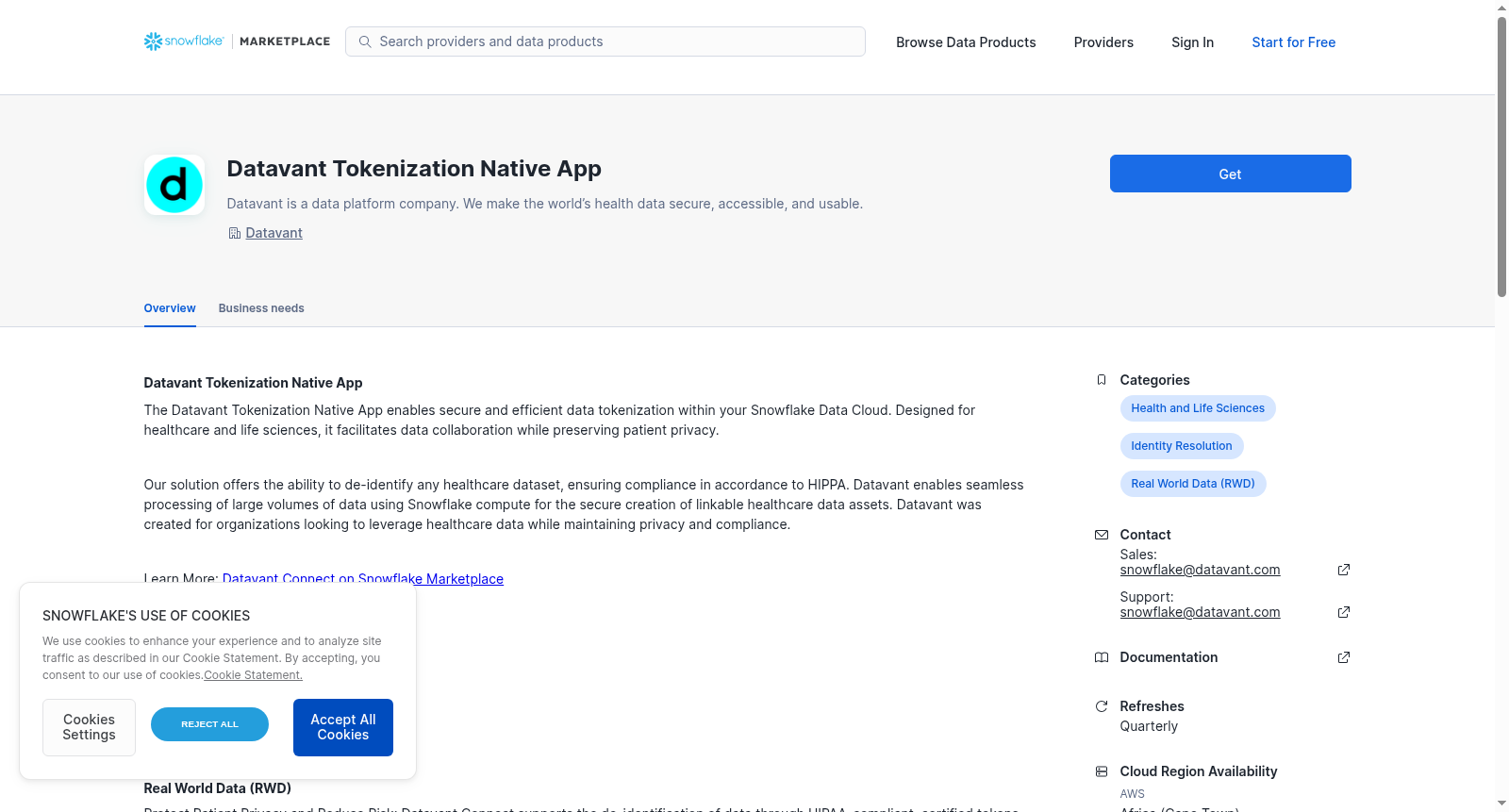Click the Contact heading

1145,535
